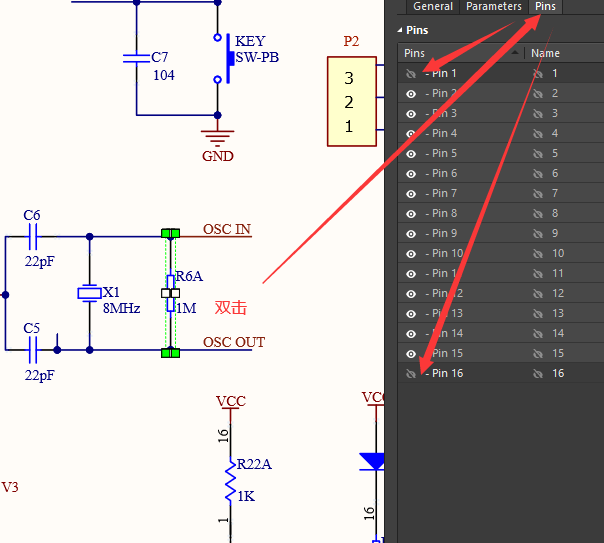Screen dimensions: 604x543
Task: Toggle name visibility icon for pin 15
Action: click(x=538, y=354)
